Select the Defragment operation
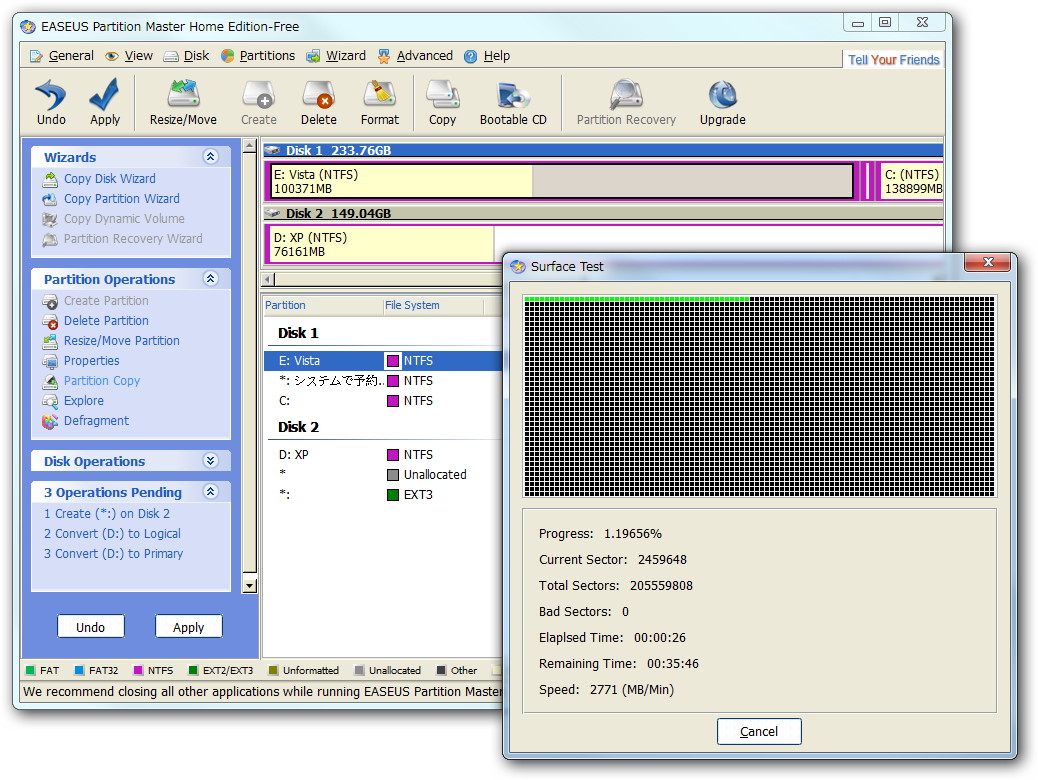This screenshot has width=1038, height=780. click(98, 420)
